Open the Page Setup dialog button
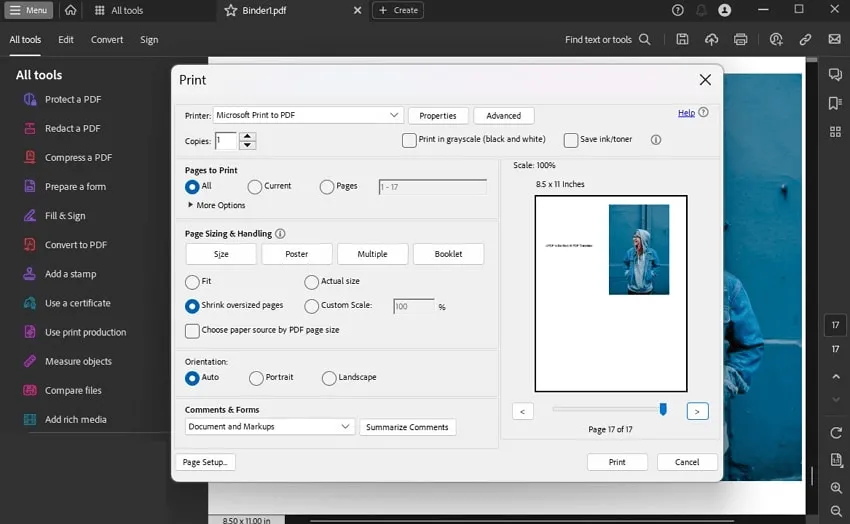850x524 pixels. pos(205,462)
